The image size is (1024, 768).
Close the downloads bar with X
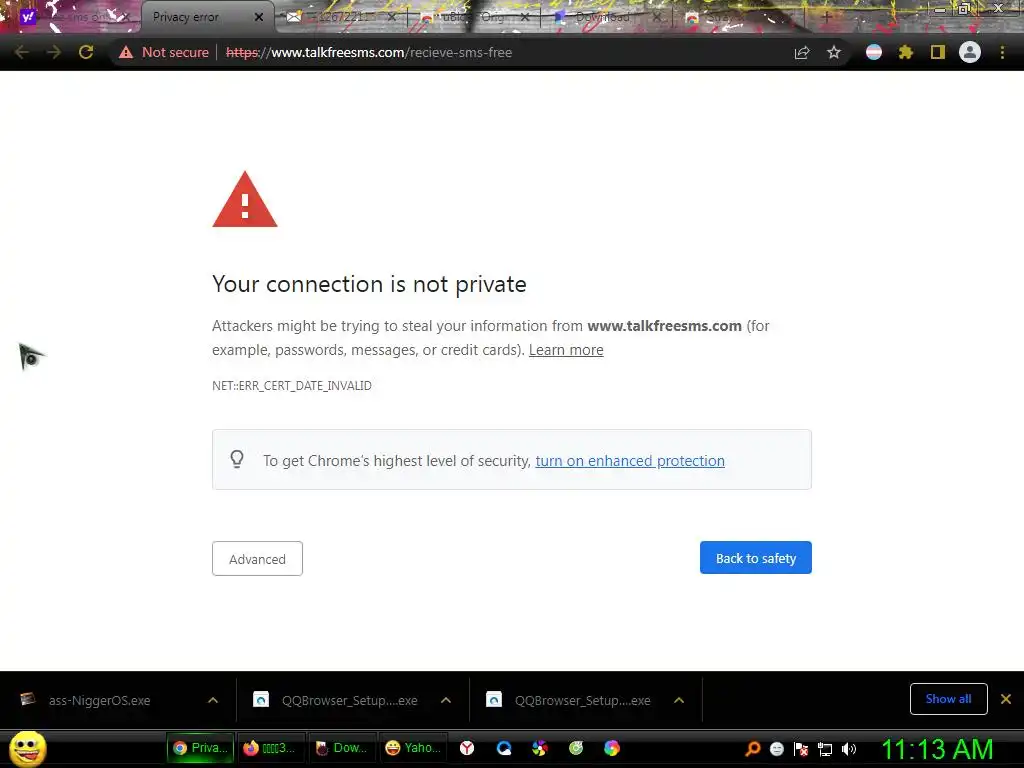pos(1006,699)
